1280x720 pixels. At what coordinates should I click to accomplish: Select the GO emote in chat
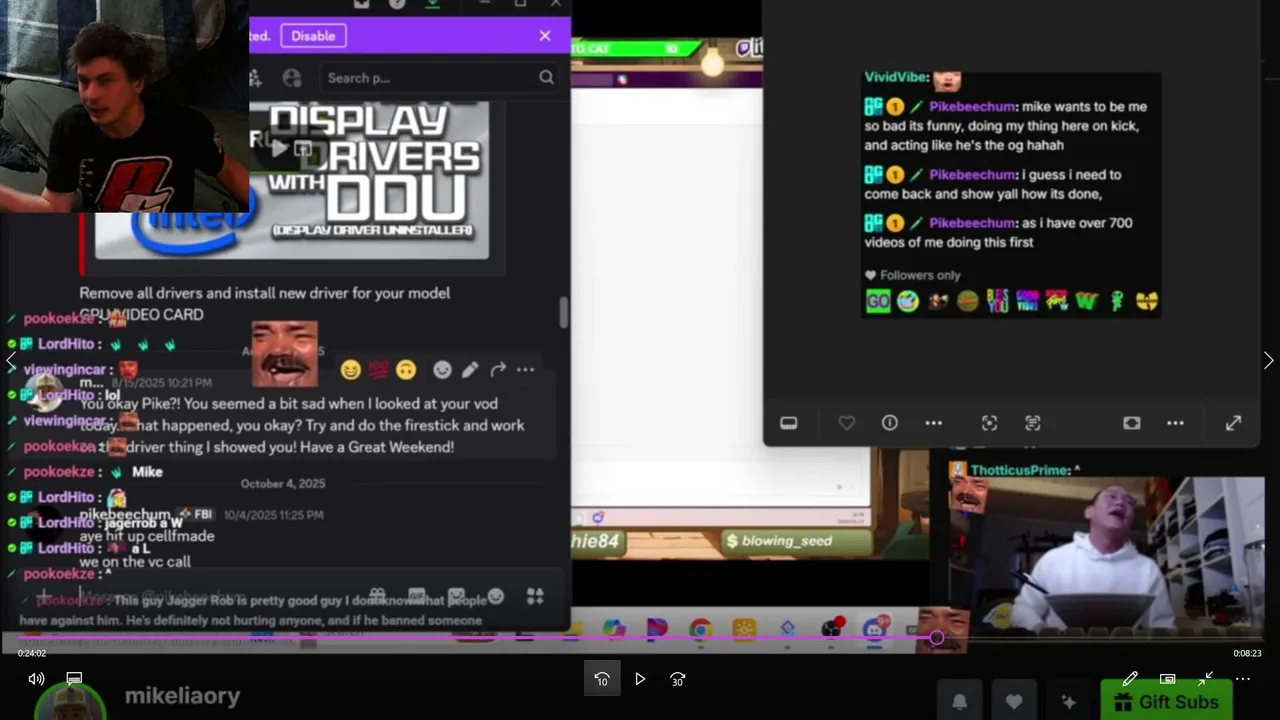878,301
